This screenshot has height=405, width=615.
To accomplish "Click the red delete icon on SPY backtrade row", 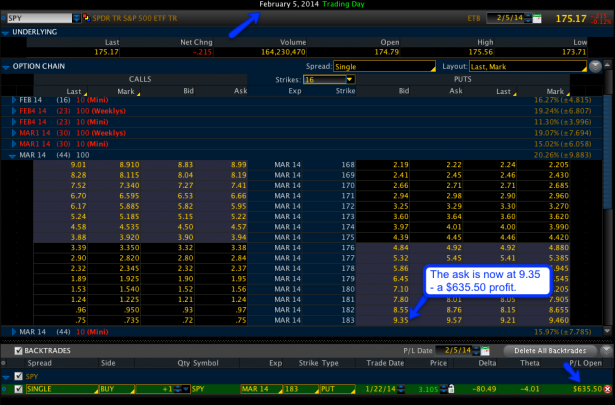I will (x=608, y=388).
